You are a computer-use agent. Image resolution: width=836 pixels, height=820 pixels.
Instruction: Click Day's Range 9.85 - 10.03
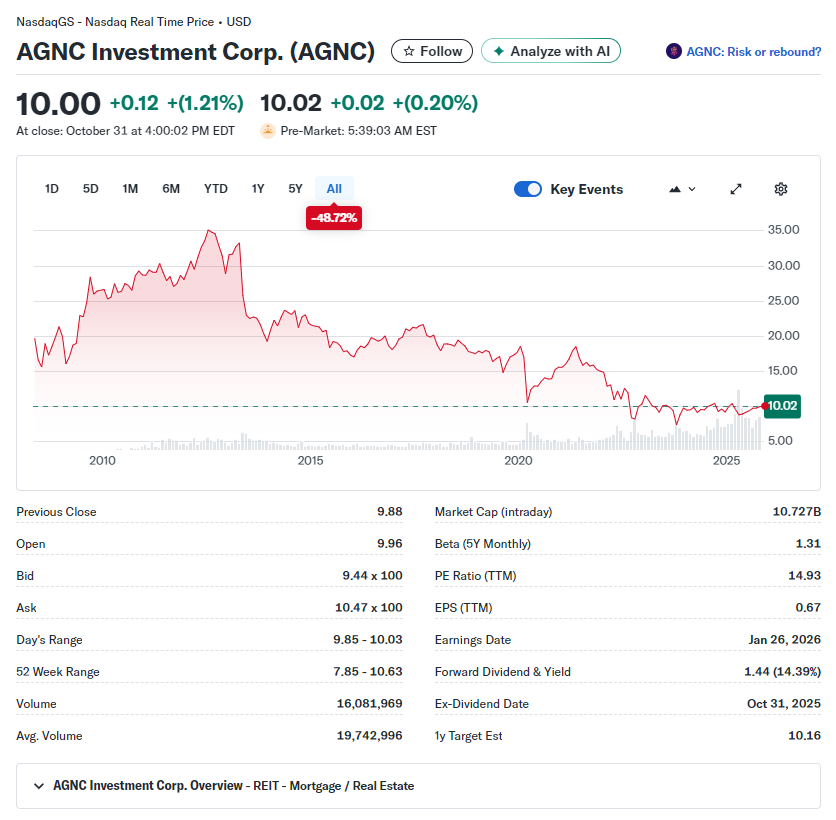[368, 640]
